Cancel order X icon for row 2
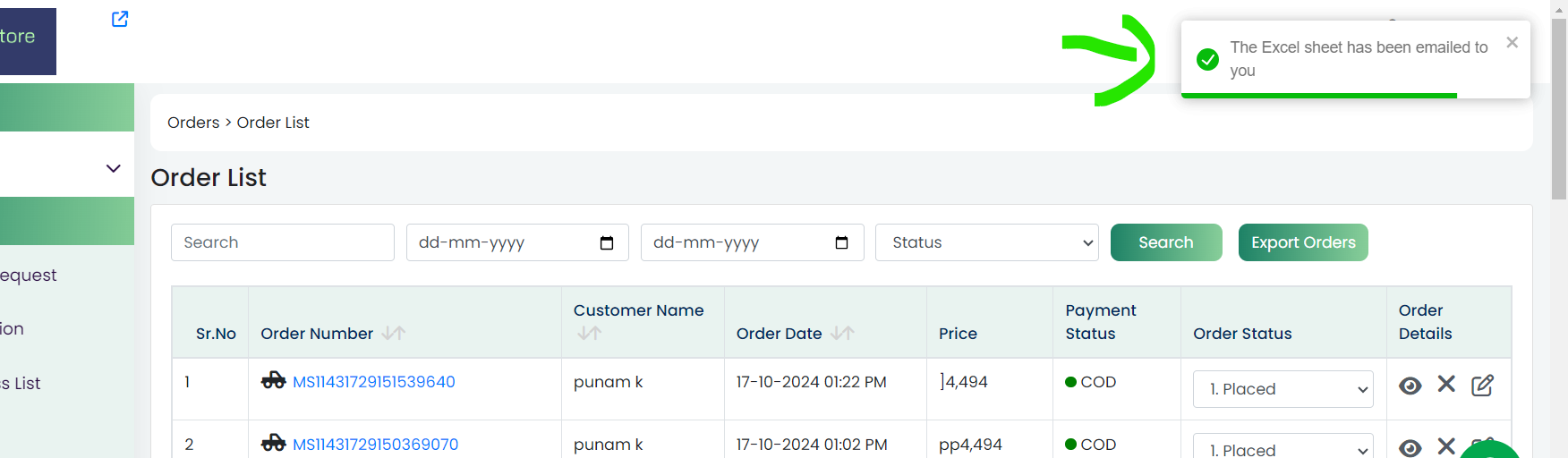This screenshot has height=458, width=1568. tap(1446, 446)
